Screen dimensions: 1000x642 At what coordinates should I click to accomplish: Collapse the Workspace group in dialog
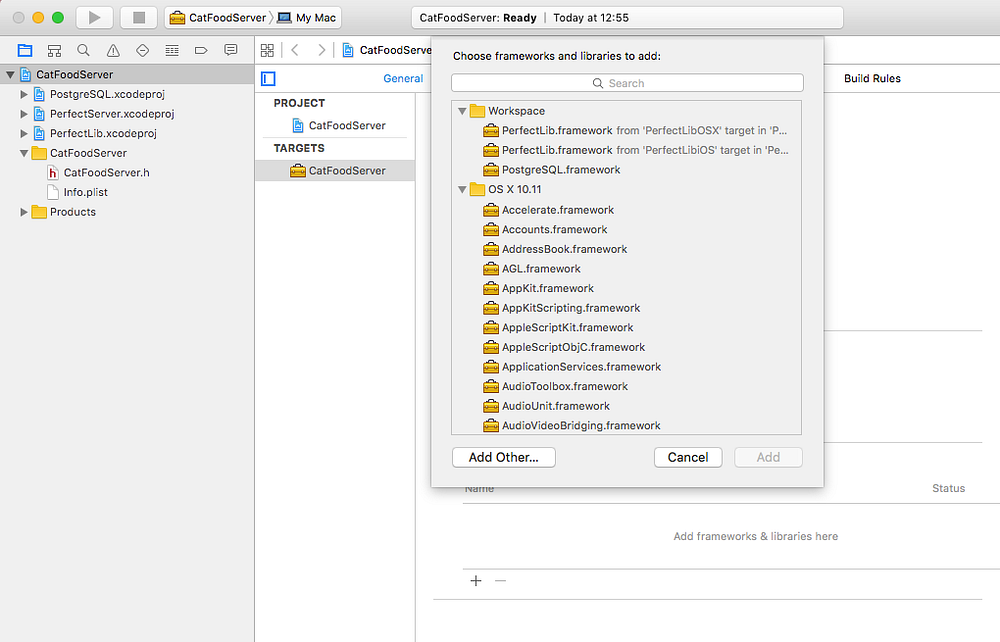pos(462,111)
